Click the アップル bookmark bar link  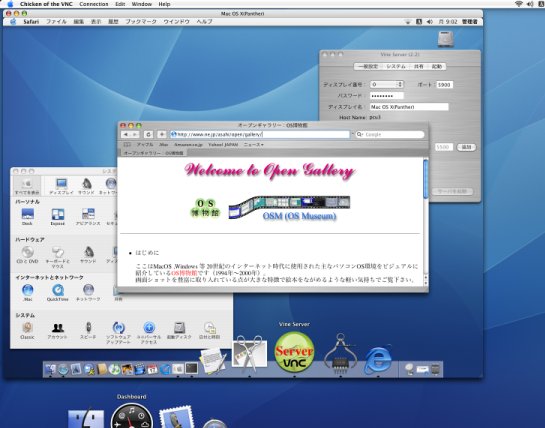144,144
